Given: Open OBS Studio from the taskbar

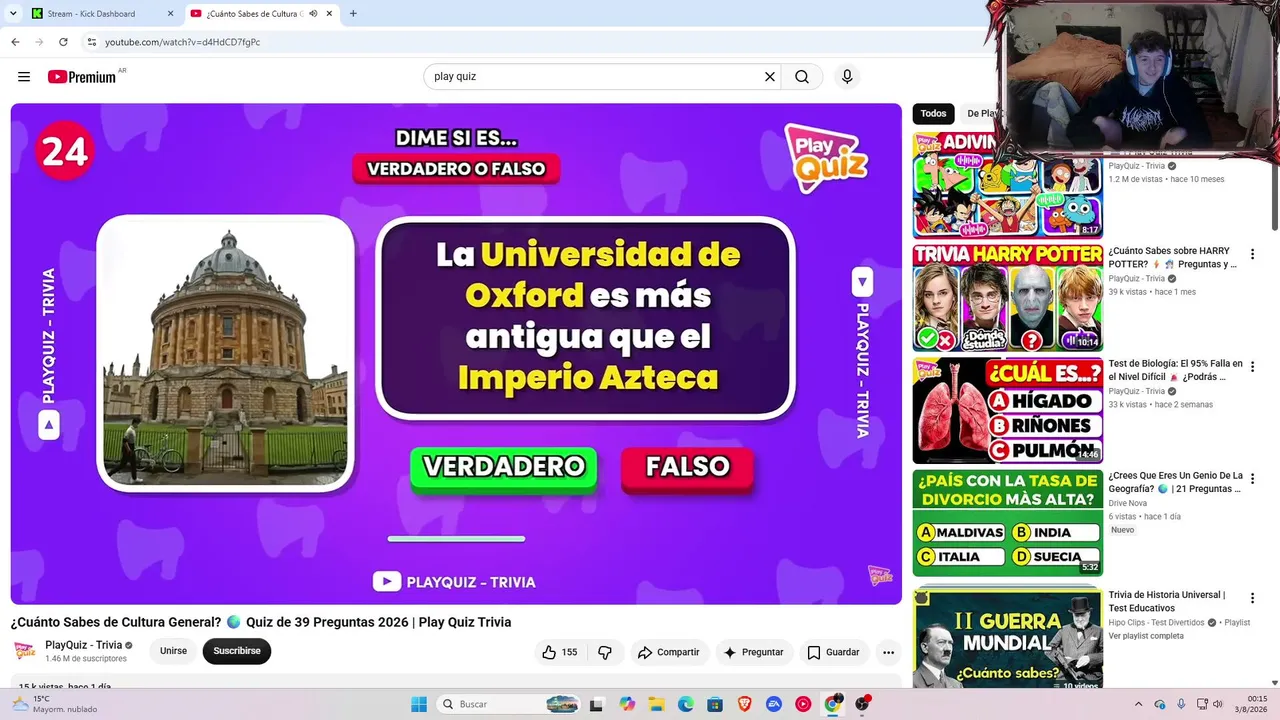Looking at the screenshot, I should click(862, 704).
